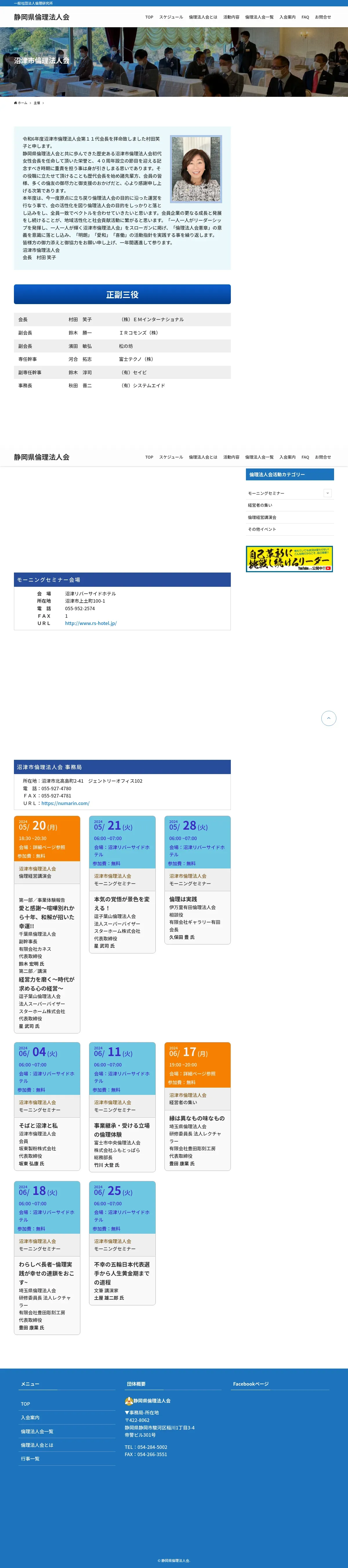The image size is (348, 1568).
Task: Click the 事務長 秋田 喜二 table row
Action: coord(122,386)
